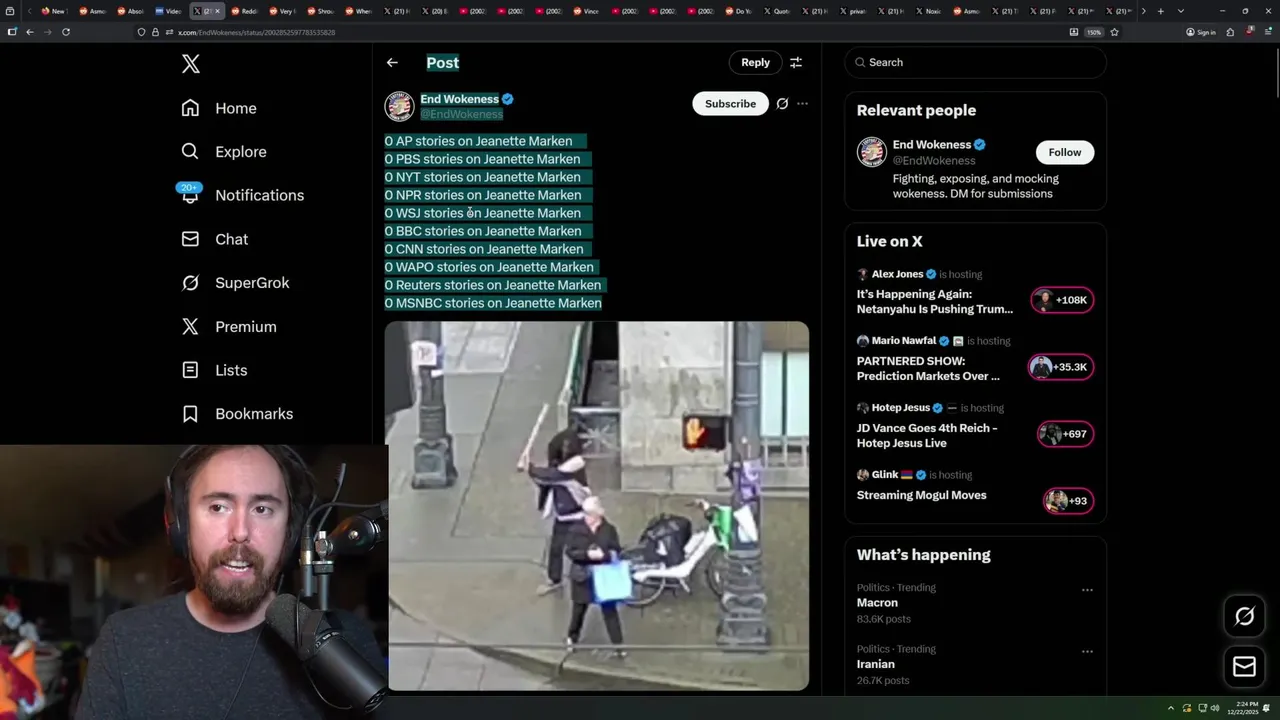Screen dimensions: 1280x720
Task: Open the floating Grok button at lower right
Action: point(1244,617)
